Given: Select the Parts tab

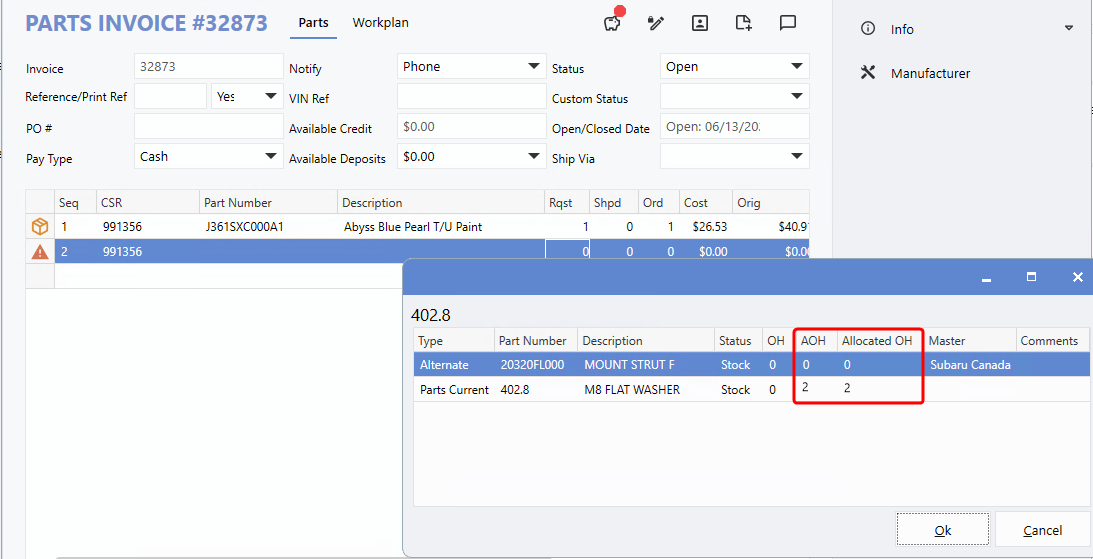Looking at the screenshot, I should (x=313, y=23).
